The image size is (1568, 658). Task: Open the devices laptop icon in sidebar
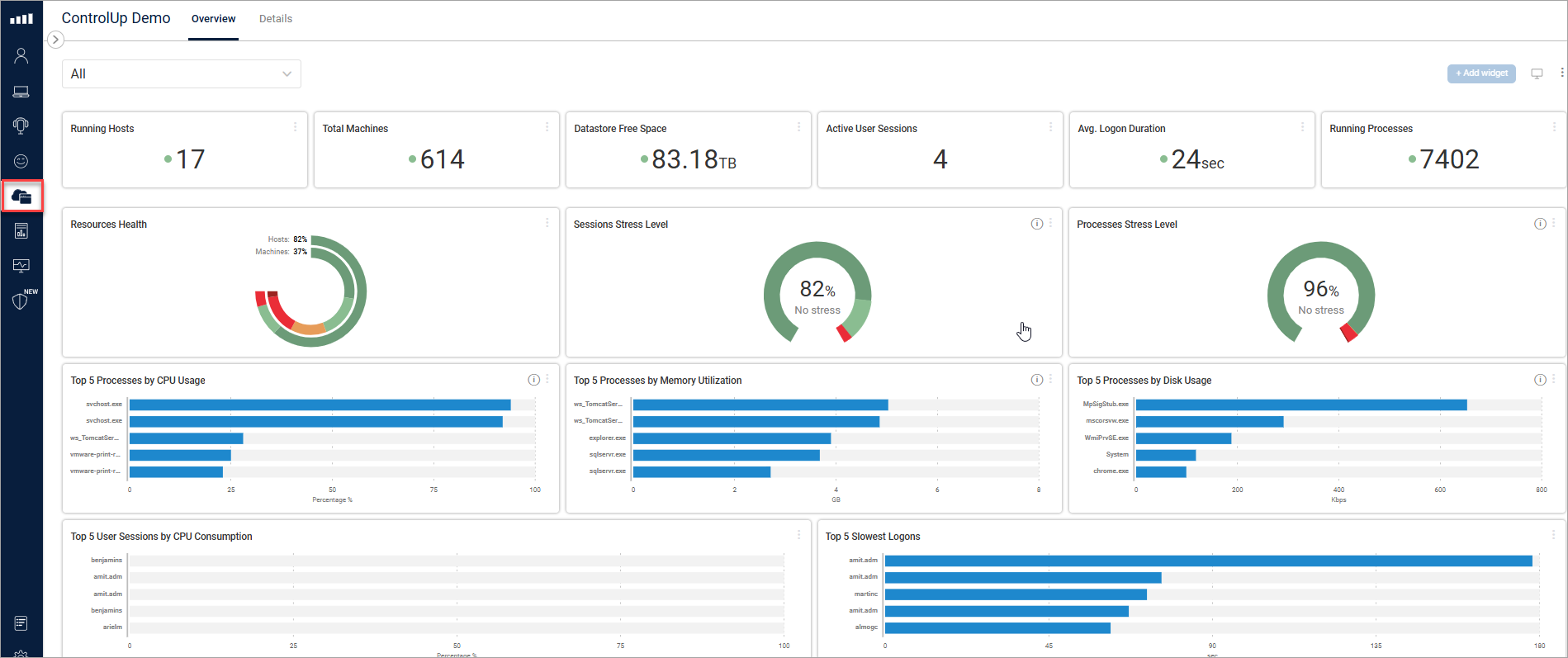[21, 92]
